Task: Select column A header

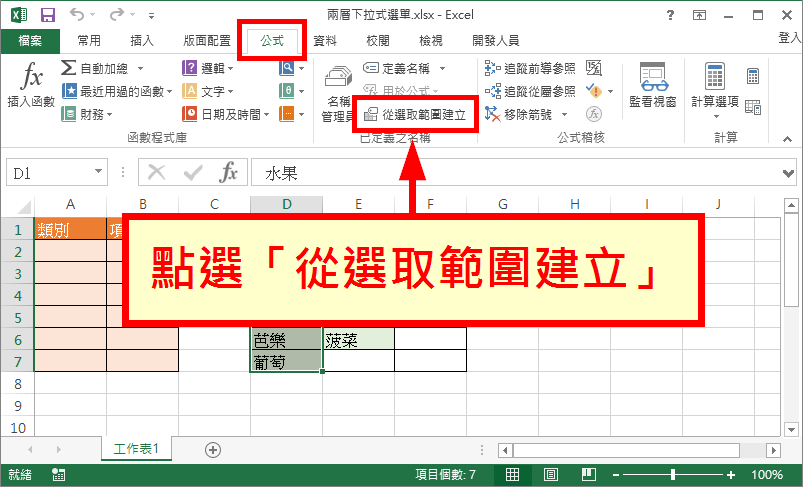Action: tap(71, 204)
